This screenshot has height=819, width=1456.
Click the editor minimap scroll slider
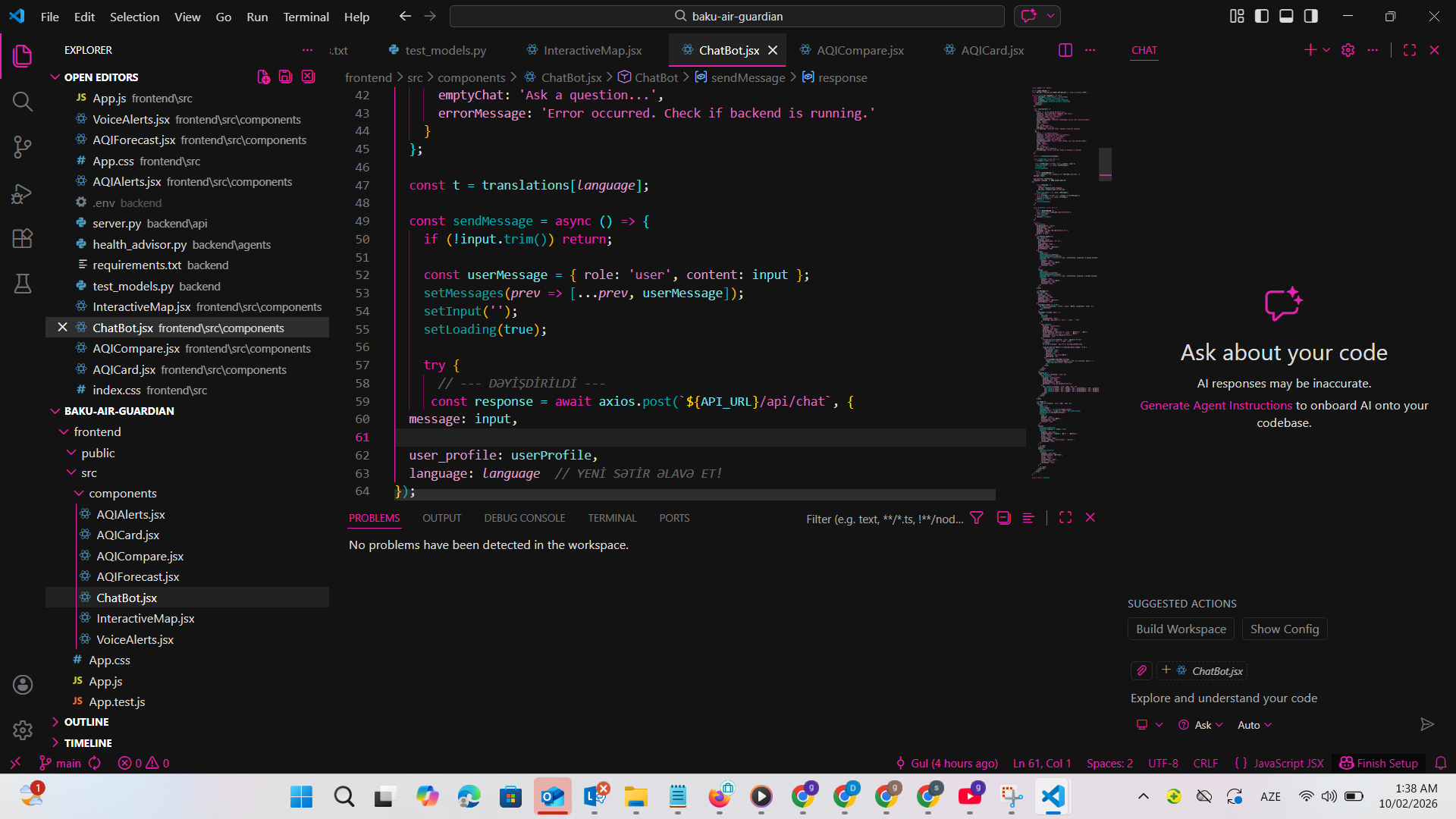pyautogui.click(x=1105, y=163)
